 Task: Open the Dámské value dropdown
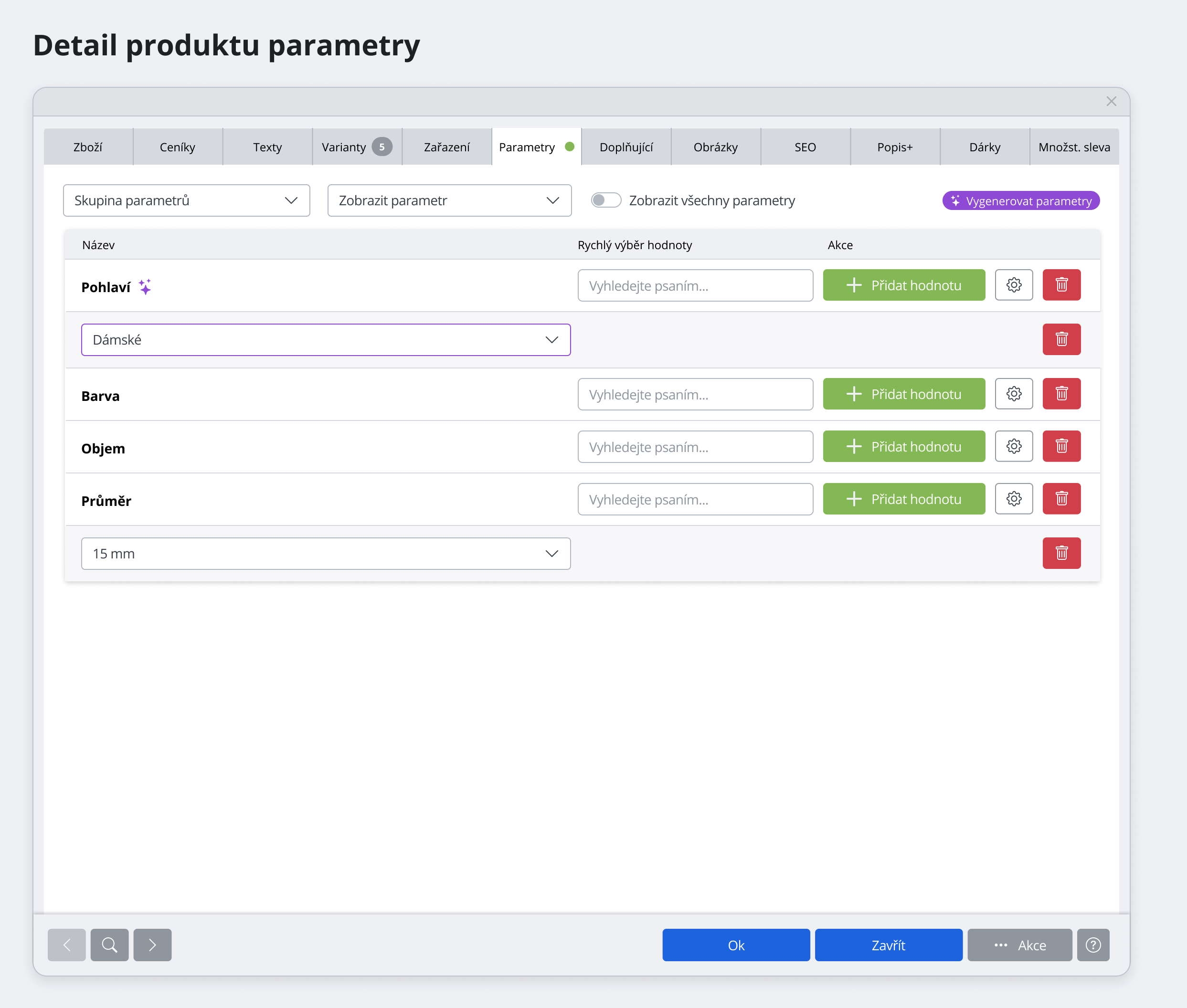click(x=325, y=339)
